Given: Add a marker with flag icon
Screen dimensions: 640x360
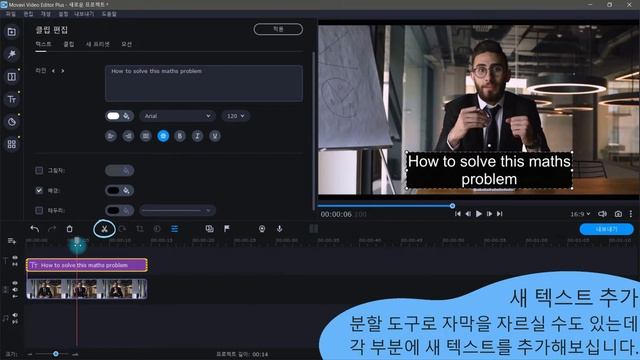Looking at the screenshot, I should (227, 229).
